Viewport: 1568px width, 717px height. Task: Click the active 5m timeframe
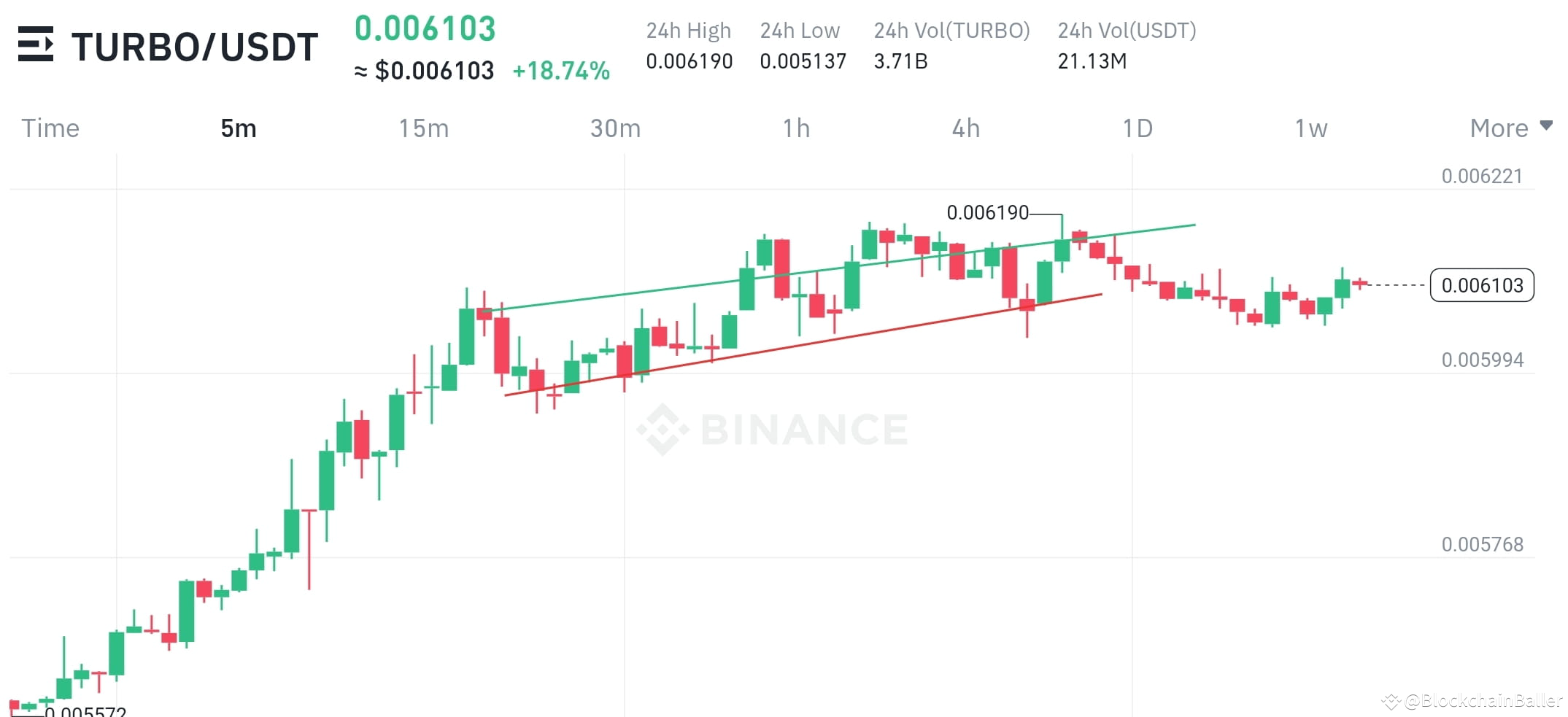click(239, 128)
